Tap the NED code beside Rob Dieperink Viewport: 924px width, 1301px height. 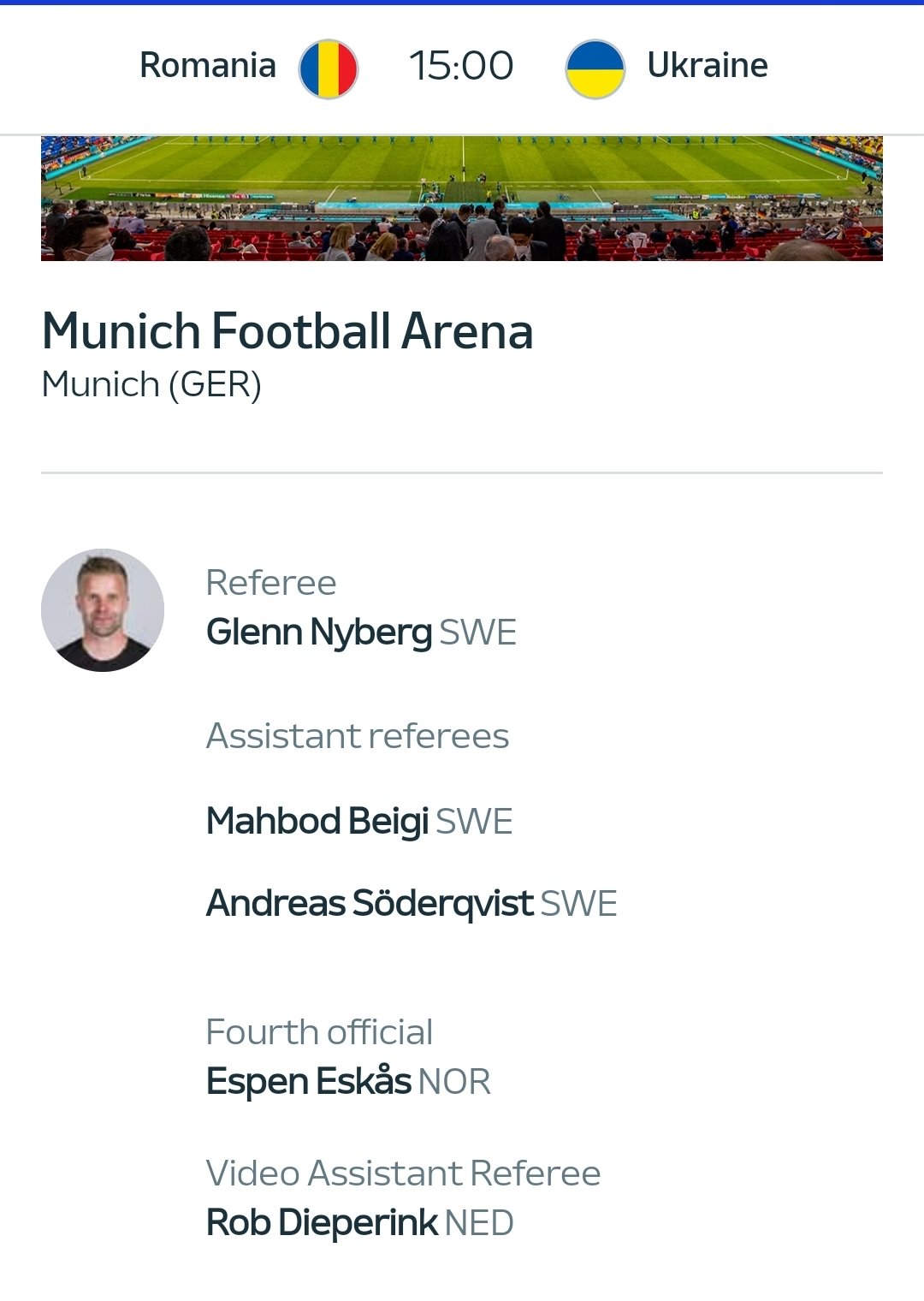[479, 1223]
